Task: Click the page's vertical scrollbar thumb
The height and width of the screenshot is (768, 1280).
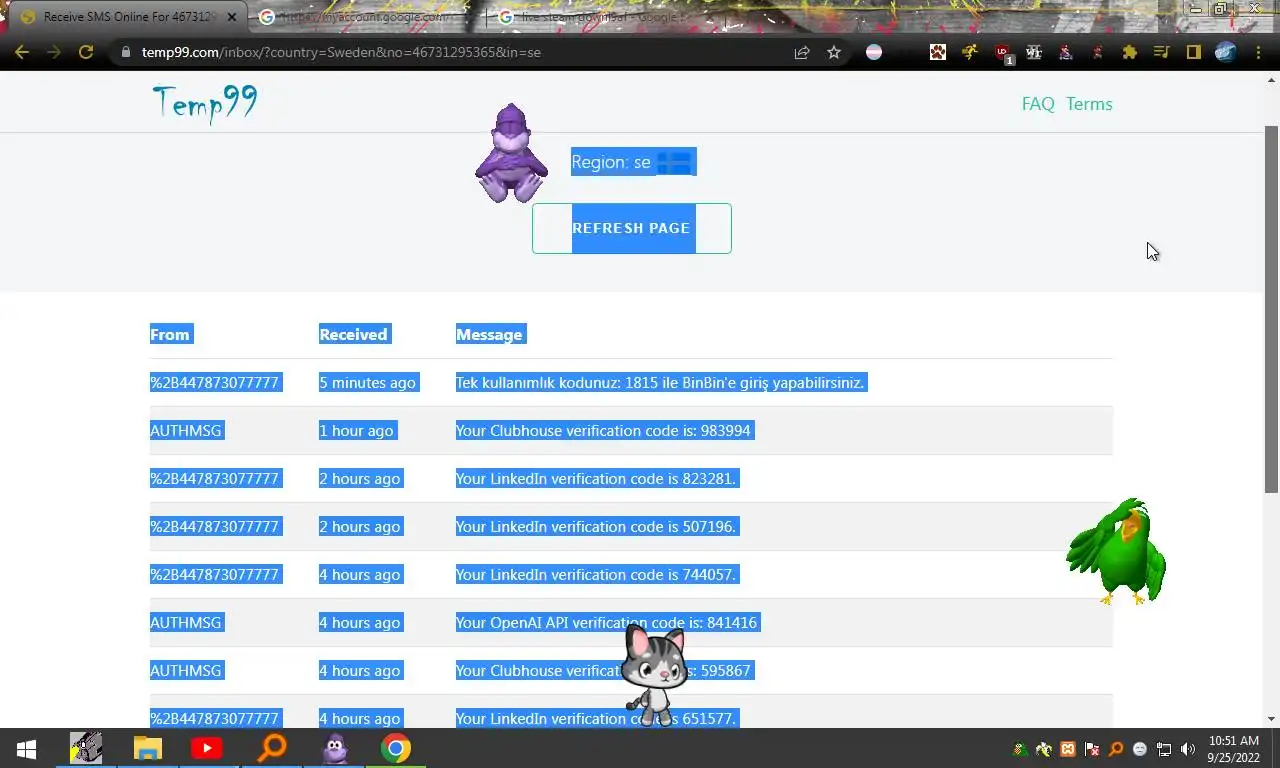Action: [x=1271, y=308]
